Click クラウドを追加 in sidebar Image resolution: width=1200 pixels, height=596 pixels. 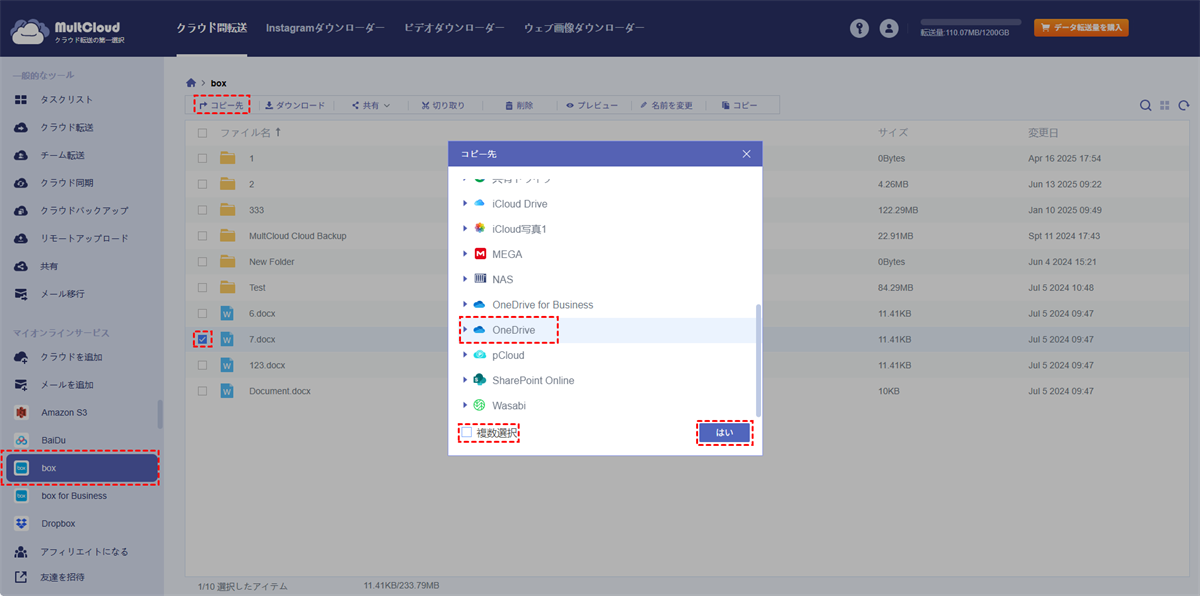[x=71, y=357]
